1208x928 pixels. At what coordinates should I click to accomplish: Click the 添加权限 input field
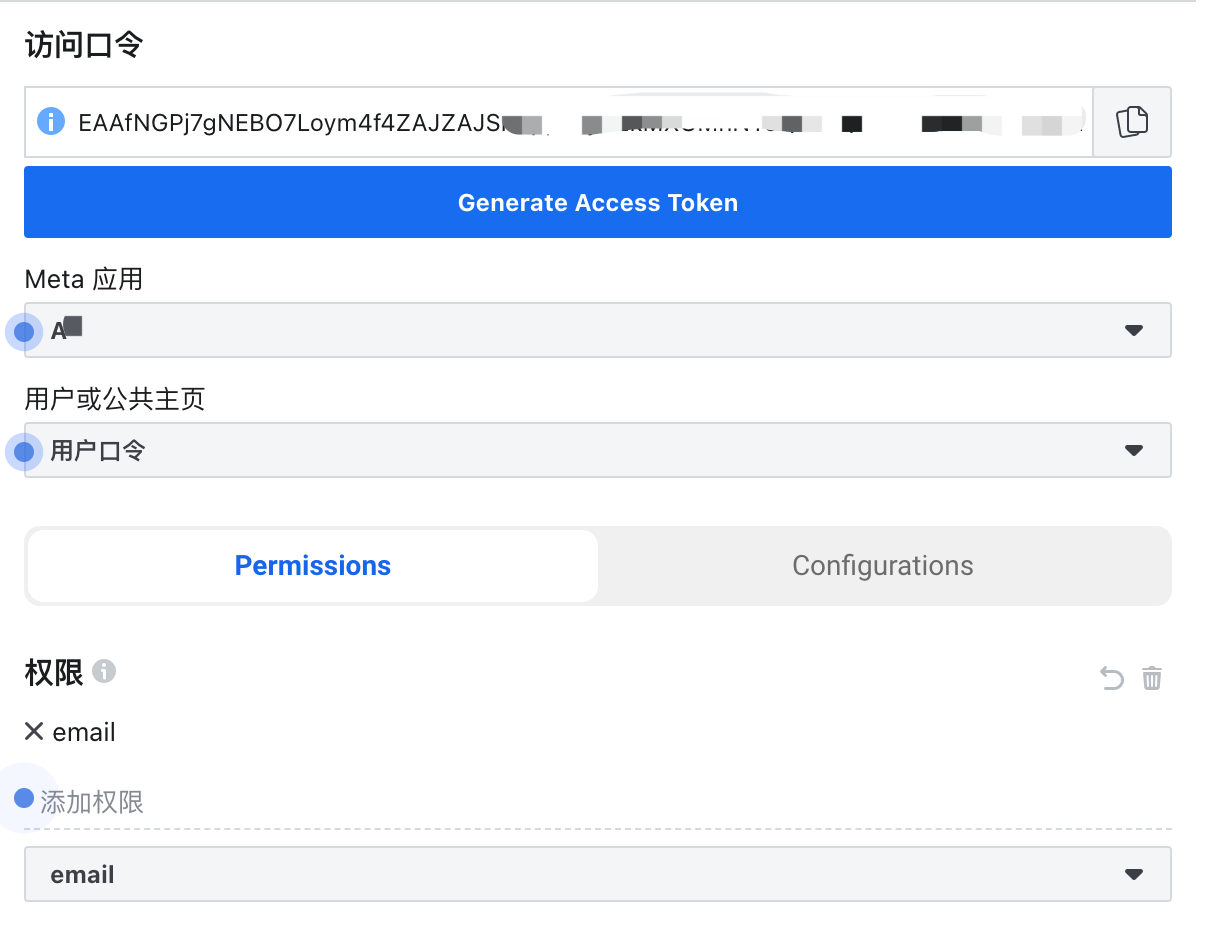(x=300, y=800)
